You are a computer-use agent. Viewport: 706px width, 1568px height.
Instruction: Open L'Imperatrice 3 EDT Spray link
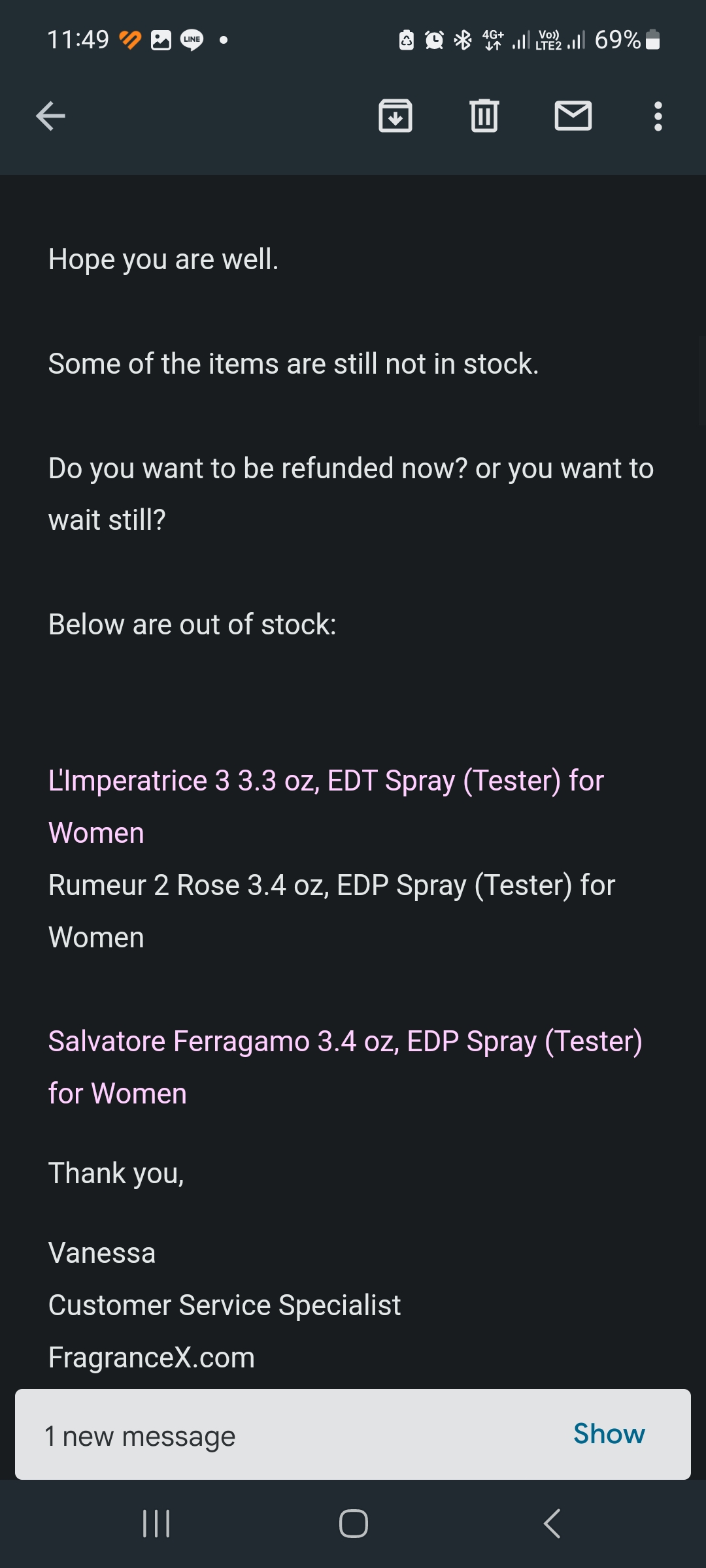[x=326, y=781]
